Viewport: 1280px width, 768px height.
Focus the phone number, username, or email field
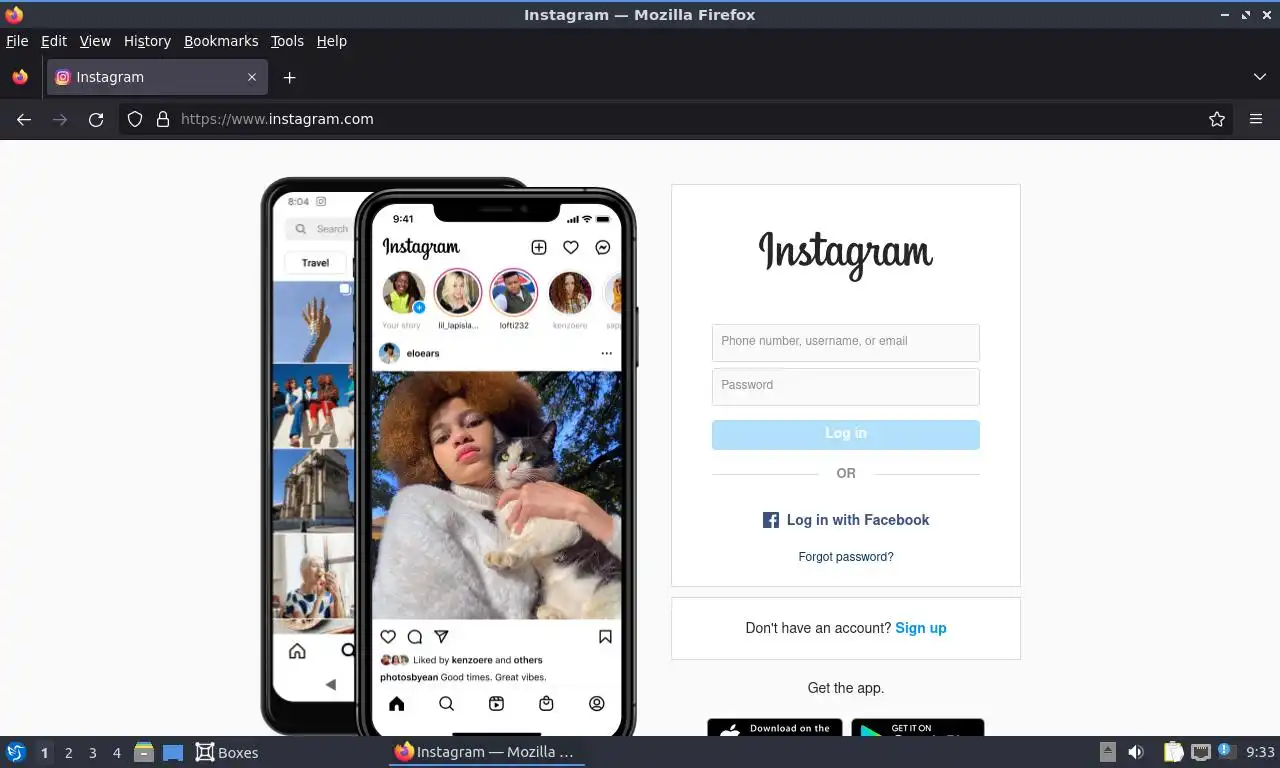click(846, 343)
